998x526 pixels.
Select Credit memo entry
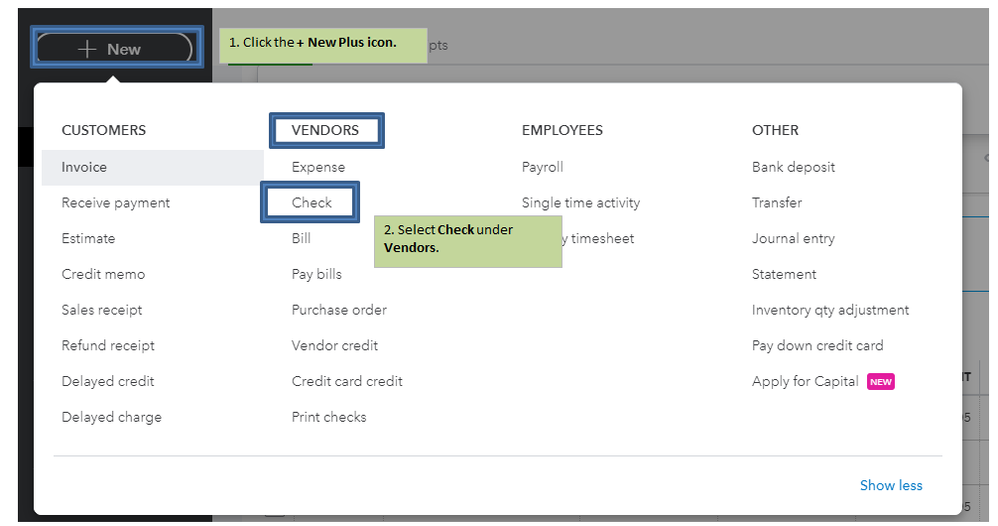(x=103, y=274)
